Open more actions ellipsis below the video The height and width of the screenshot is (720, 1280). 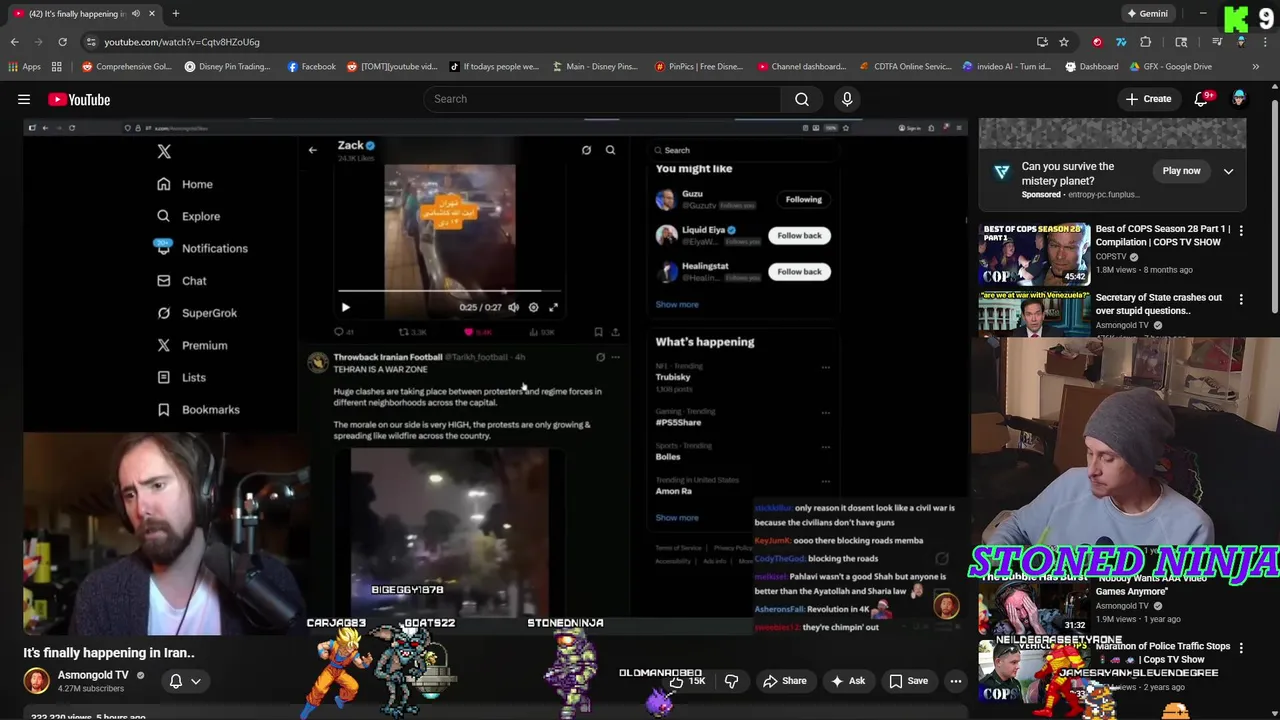(x=956, y=681)
